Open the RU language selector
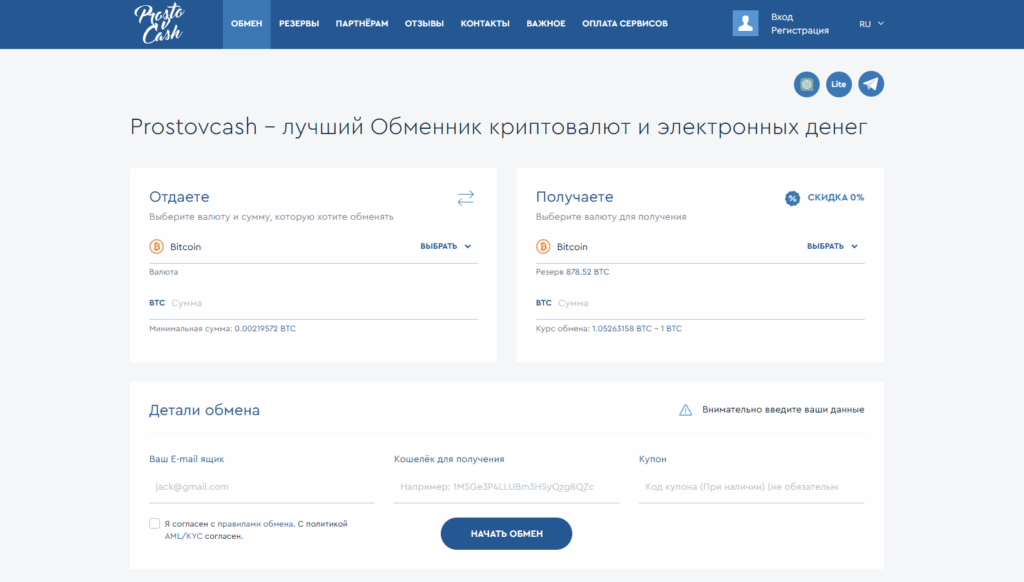1024x582 pixels. pos(871,23)
